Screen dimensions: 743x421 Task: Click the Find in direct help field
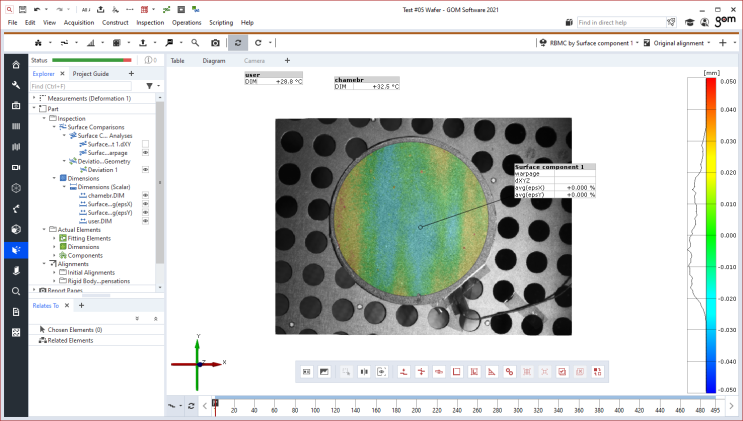pyautogui.click(x=621, y=22)
